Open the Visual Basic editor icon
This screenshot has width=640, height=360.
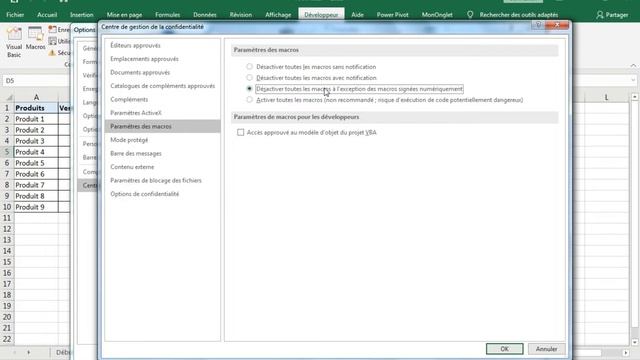(14, 42)
